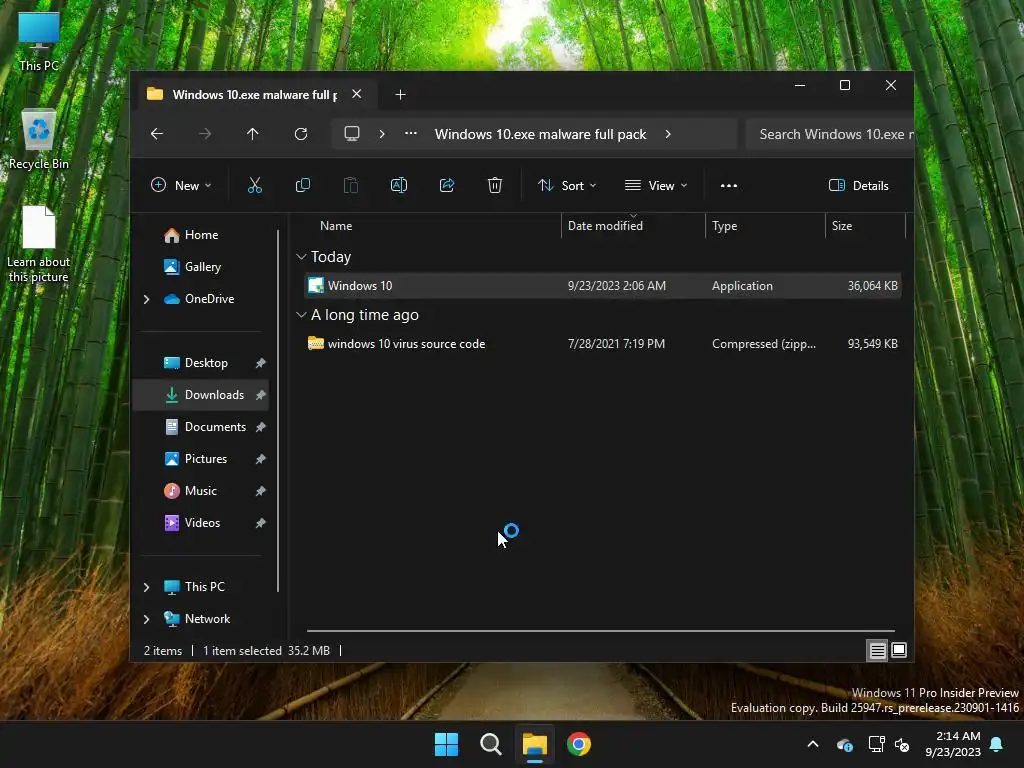This screenshot has width=1024, height=768.
Task: Click the Delete trash icon
Action: coord(495,185)
